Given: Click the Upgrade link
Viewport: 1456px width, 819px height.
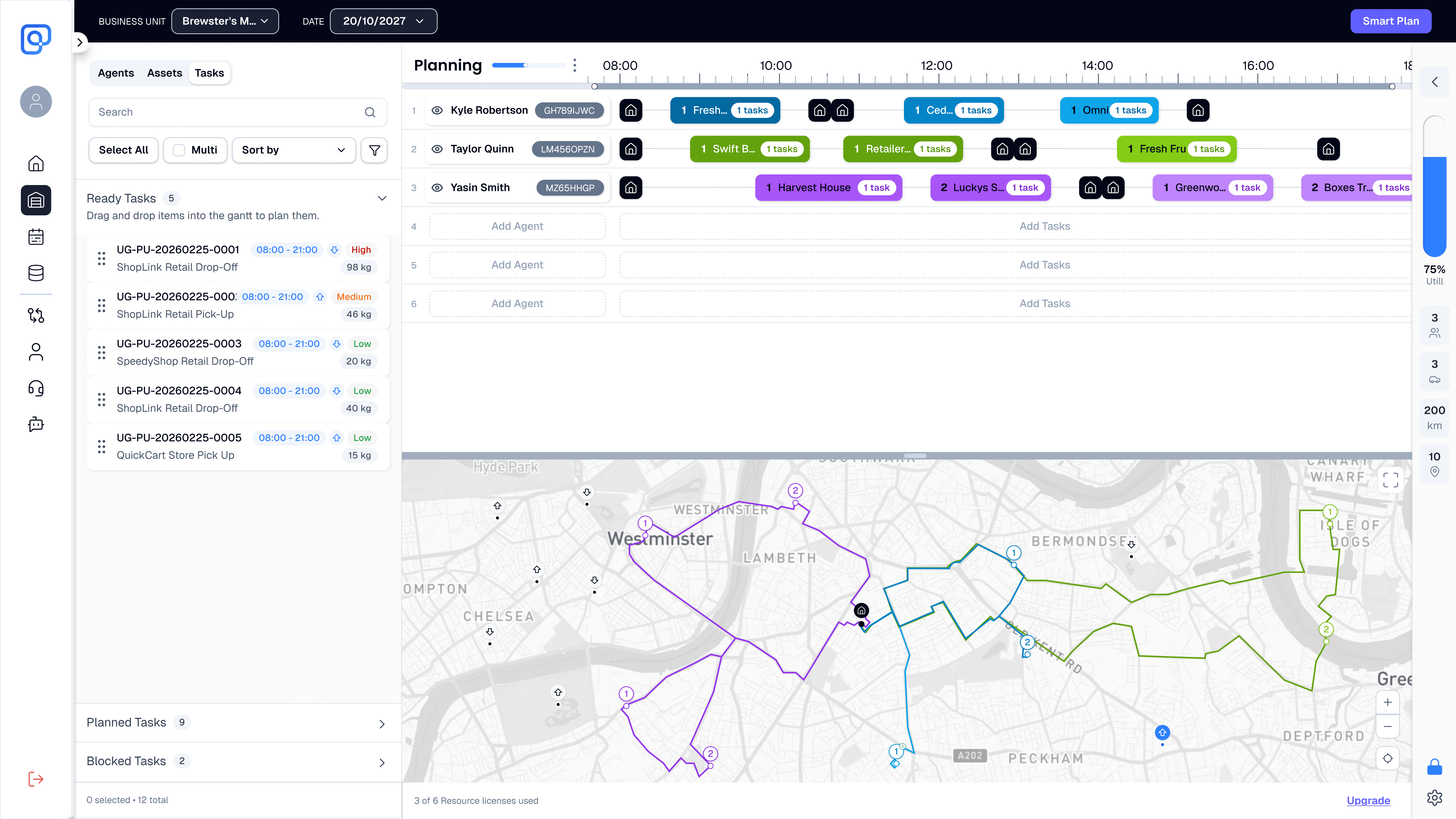Looking at the screenshot, I should [x=1368, y=800].
